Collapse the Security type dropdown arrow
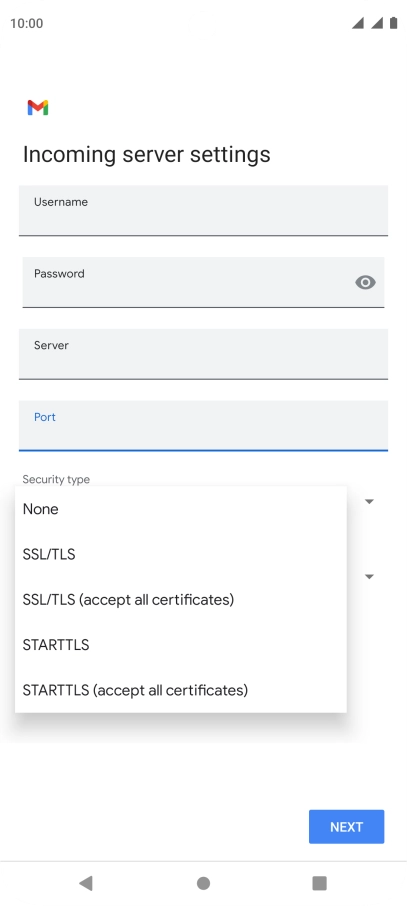Screen dimensions: 407x906 (369, 502)
